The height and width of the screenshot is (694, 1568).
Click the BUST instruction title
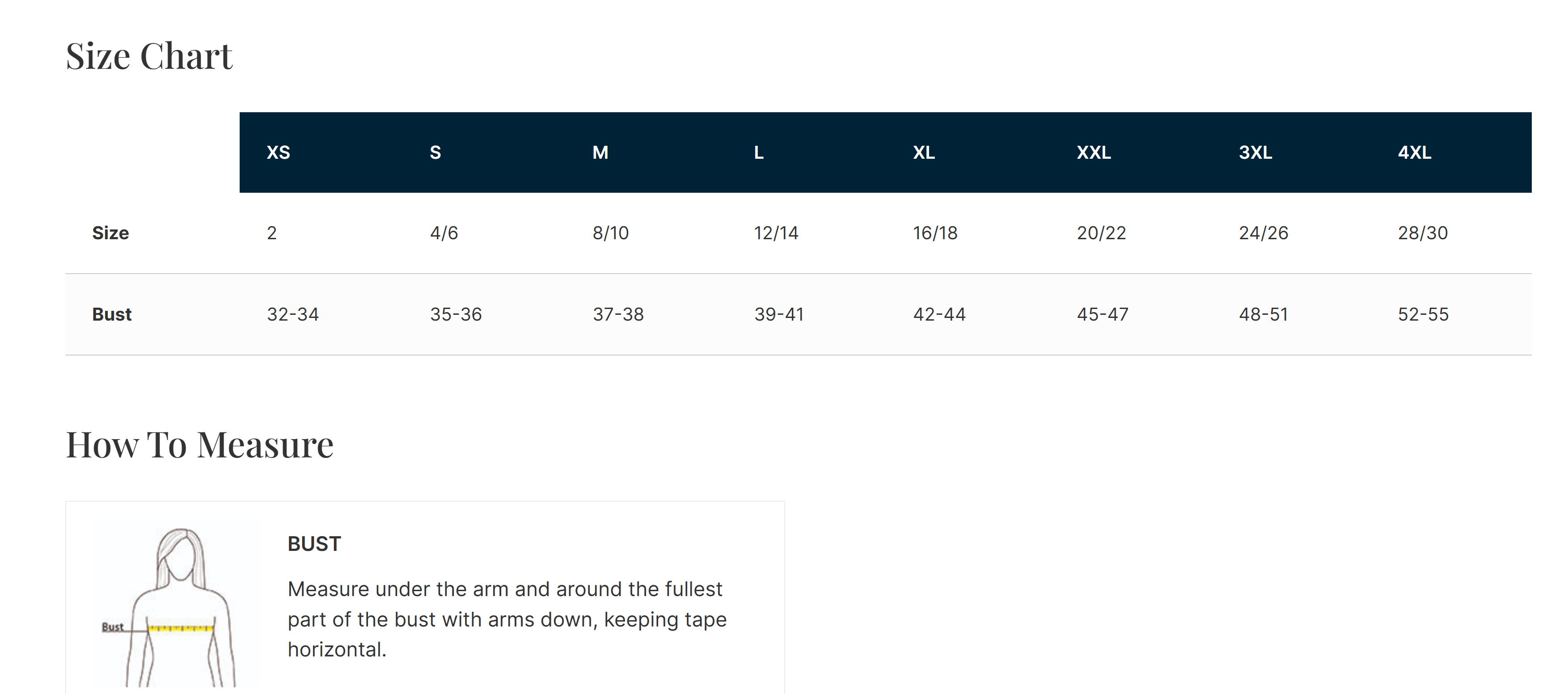tap(314, 544)
